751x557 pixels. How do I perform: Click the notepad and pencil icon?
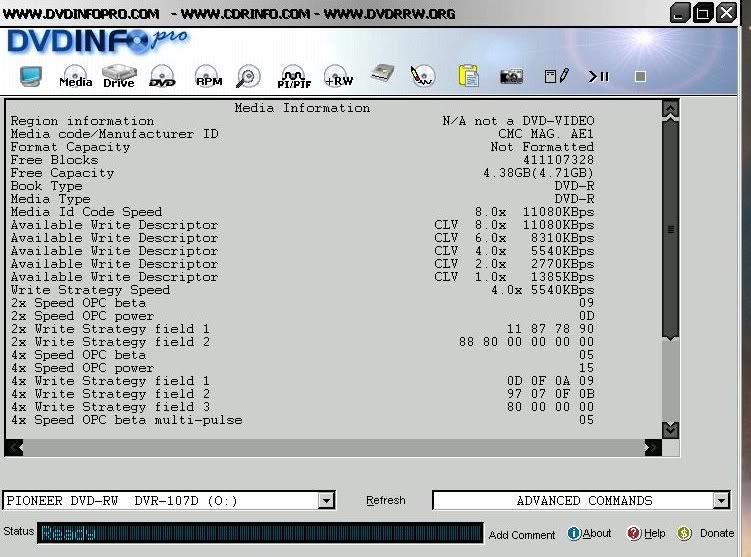pos(557,76)
